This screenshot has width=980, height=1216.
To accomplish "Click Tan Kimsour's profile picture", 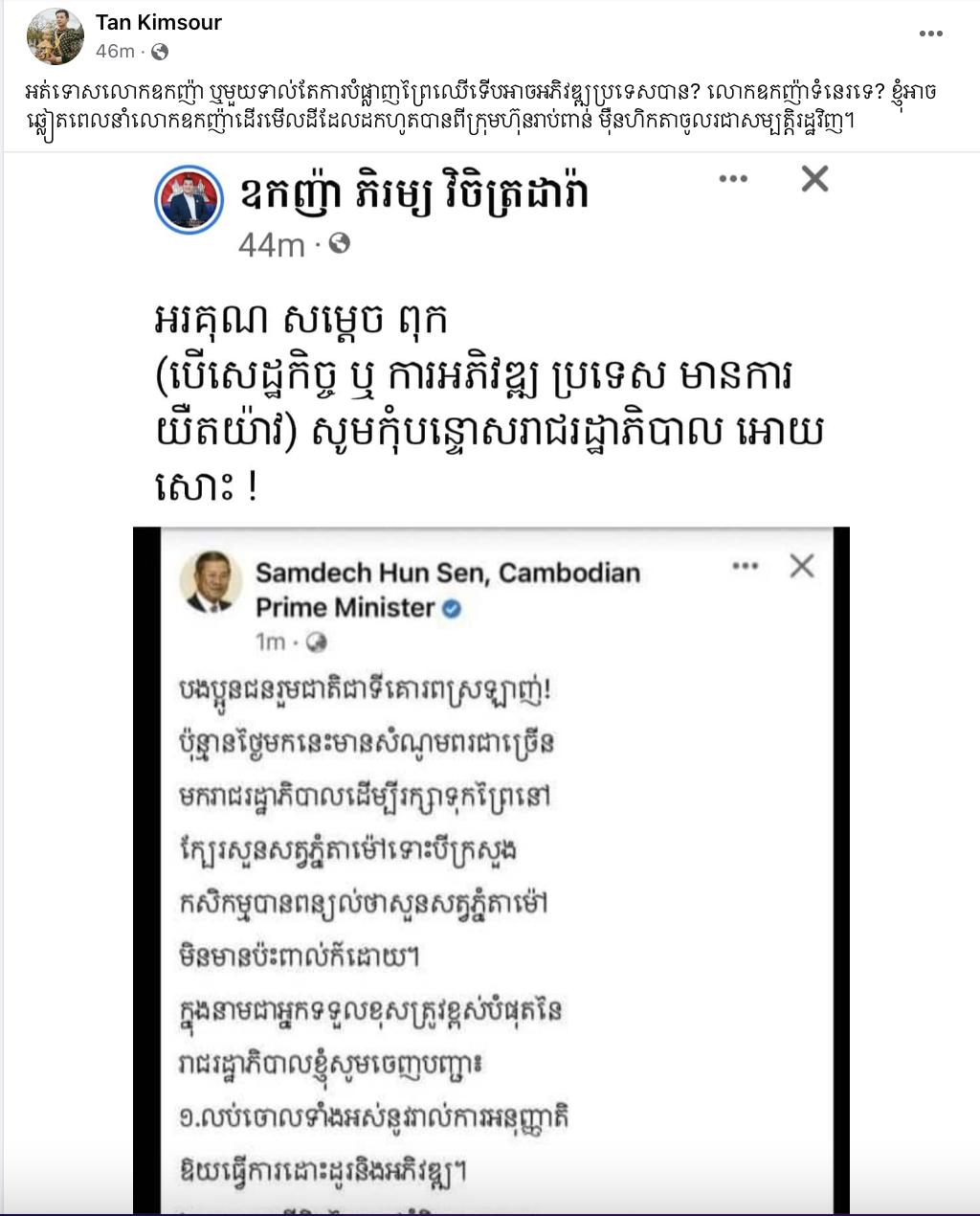I will pyautogui.click(x=56, y=36).
